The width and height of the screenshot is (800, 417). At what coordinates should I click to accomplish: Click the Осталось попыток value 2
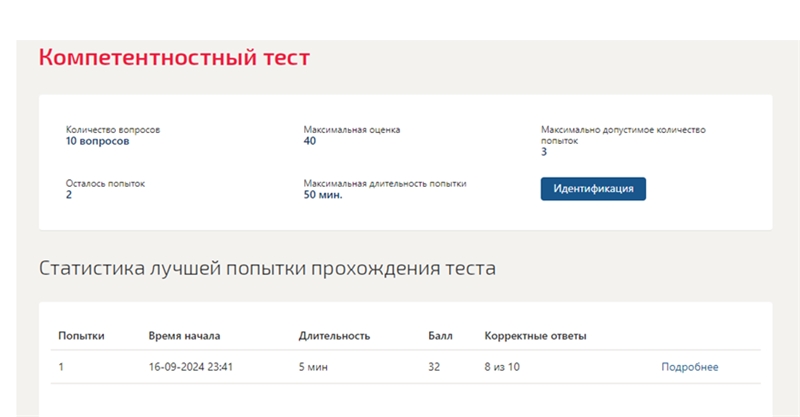click(68, 195)
